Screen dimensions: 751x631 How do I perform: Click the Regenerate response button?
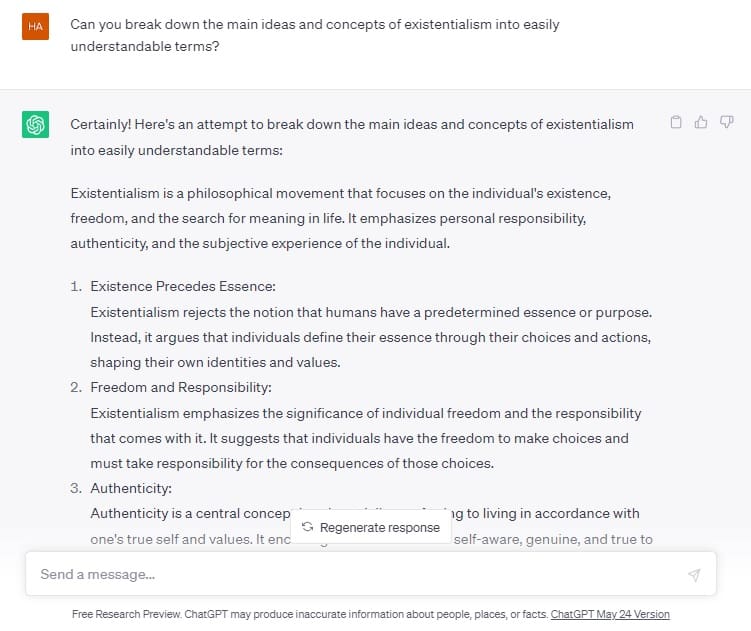[371, 527]
